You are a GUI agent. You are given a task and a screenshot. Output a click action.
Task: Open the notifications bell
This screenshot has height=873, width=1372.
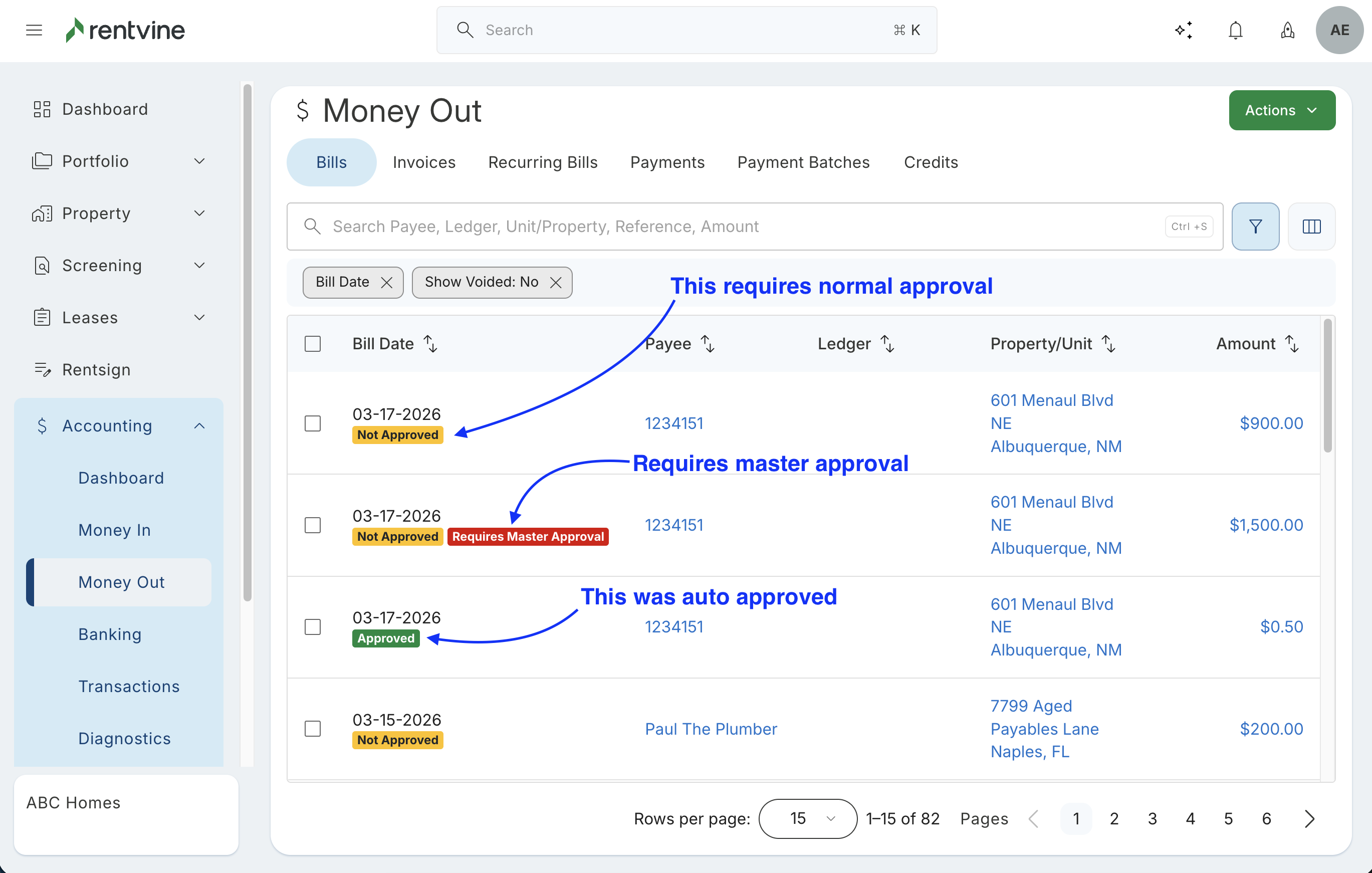coord(1235,30)
